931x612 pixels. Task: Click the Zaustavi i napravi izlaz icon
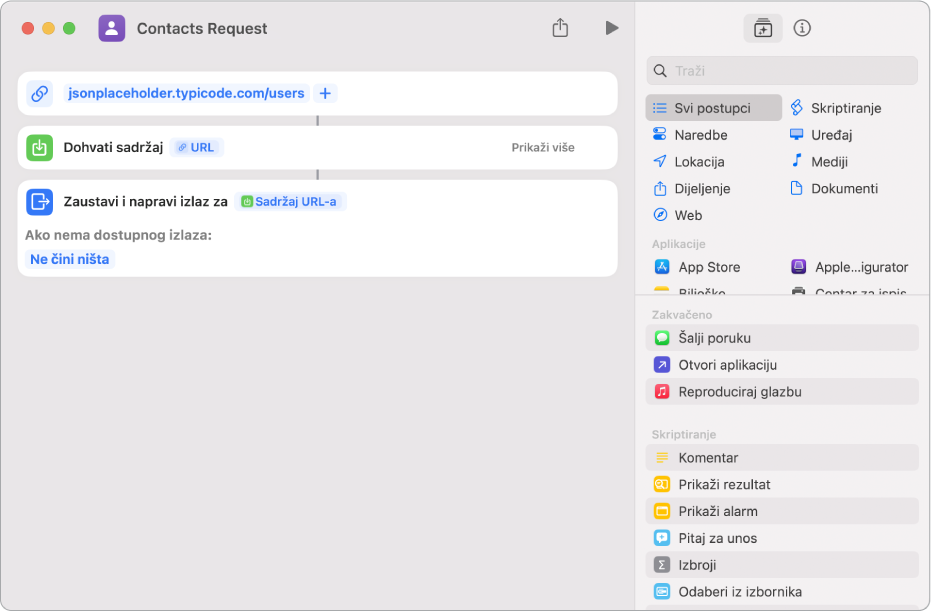point(40,202)
